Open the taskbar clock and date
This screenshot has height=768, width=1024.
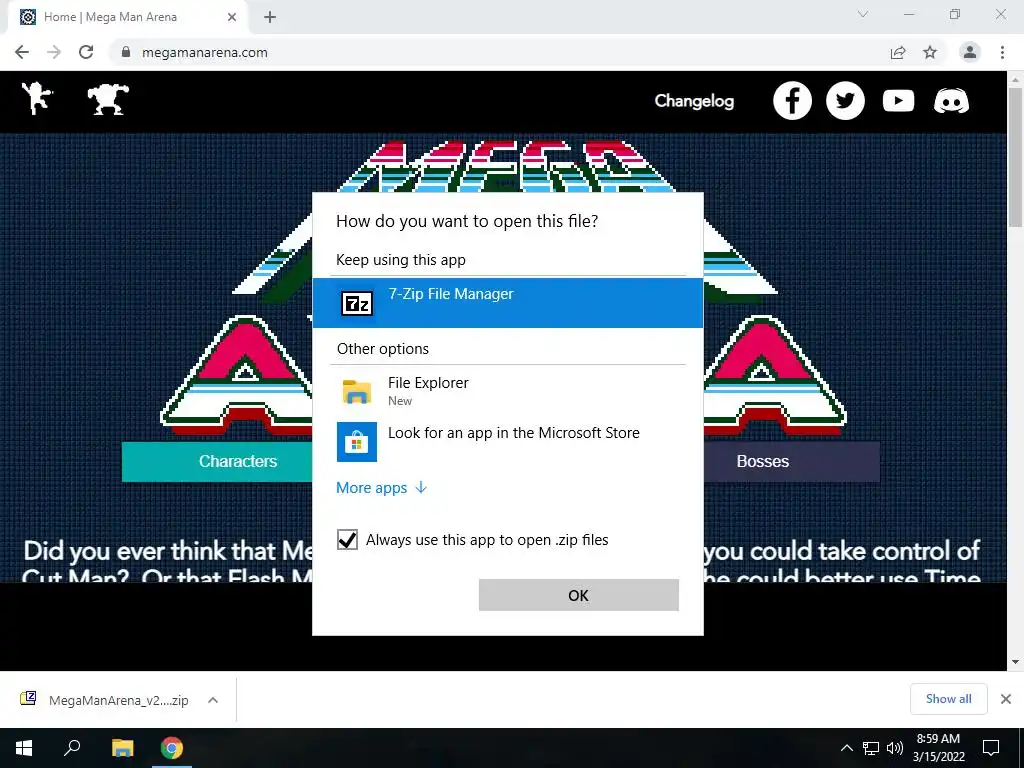938,748
